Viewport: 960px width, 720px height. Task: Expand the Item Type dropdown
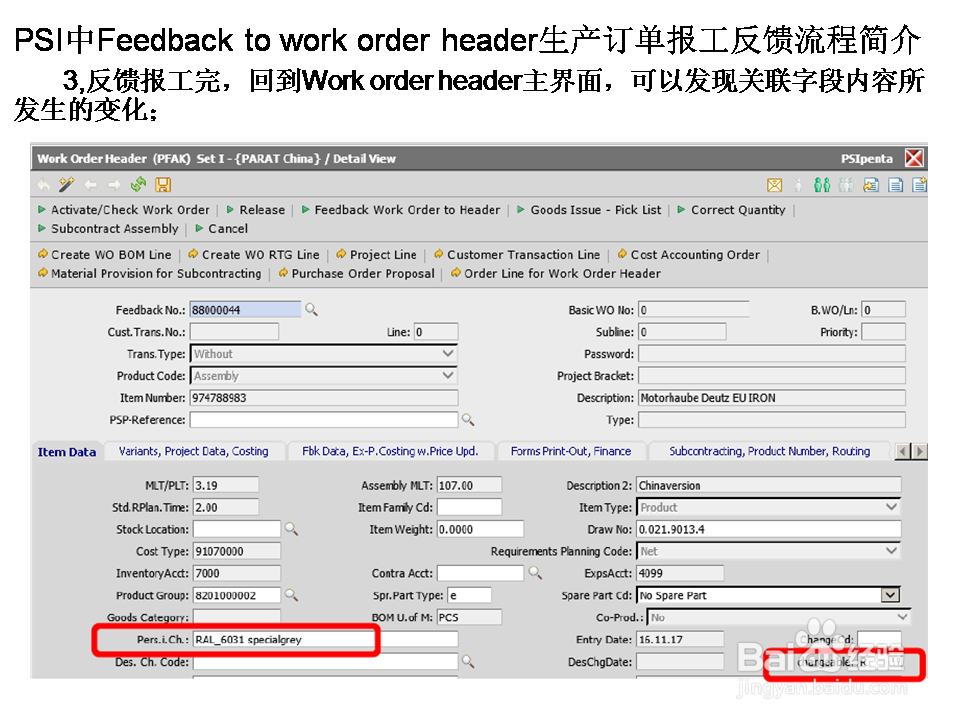click(x=891, y=507)
